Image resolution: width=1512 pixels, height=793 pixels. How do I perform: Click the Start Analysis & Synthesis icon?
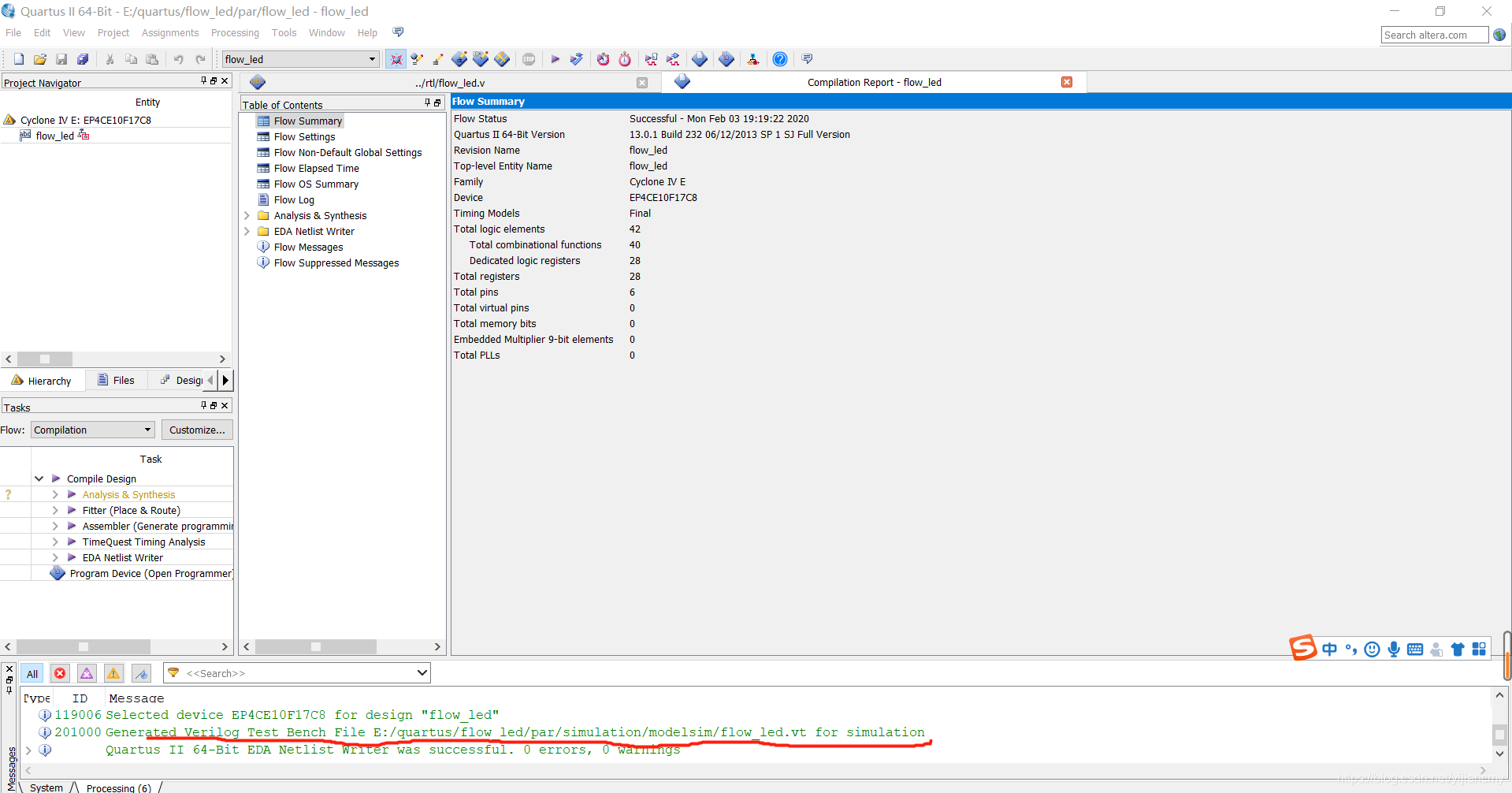click(577, 59)
